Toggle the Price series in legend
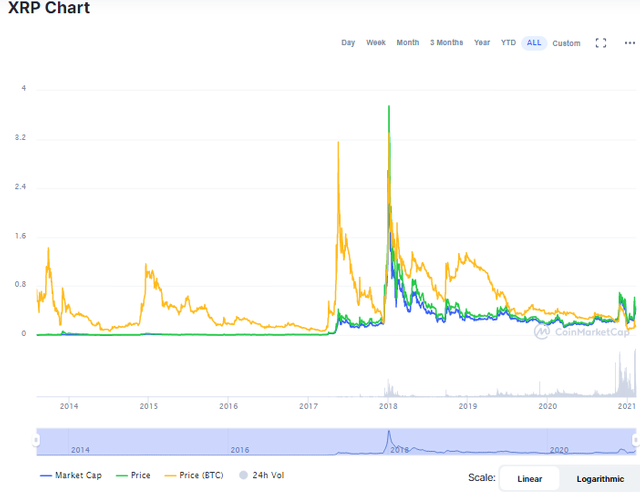The height and width of the screenshot is (495, 640). coord(133,475)
